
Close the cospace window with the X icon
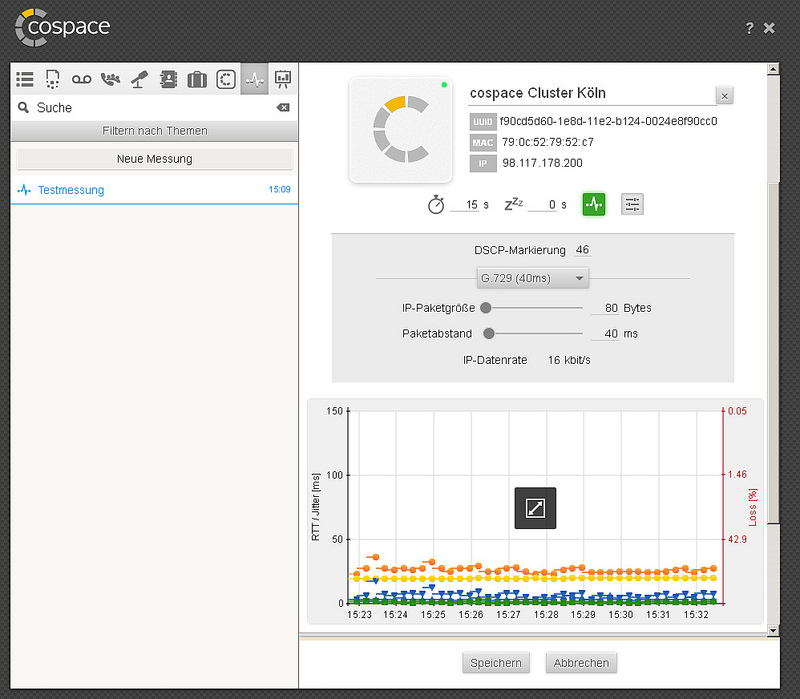click(x=769, y=28)
